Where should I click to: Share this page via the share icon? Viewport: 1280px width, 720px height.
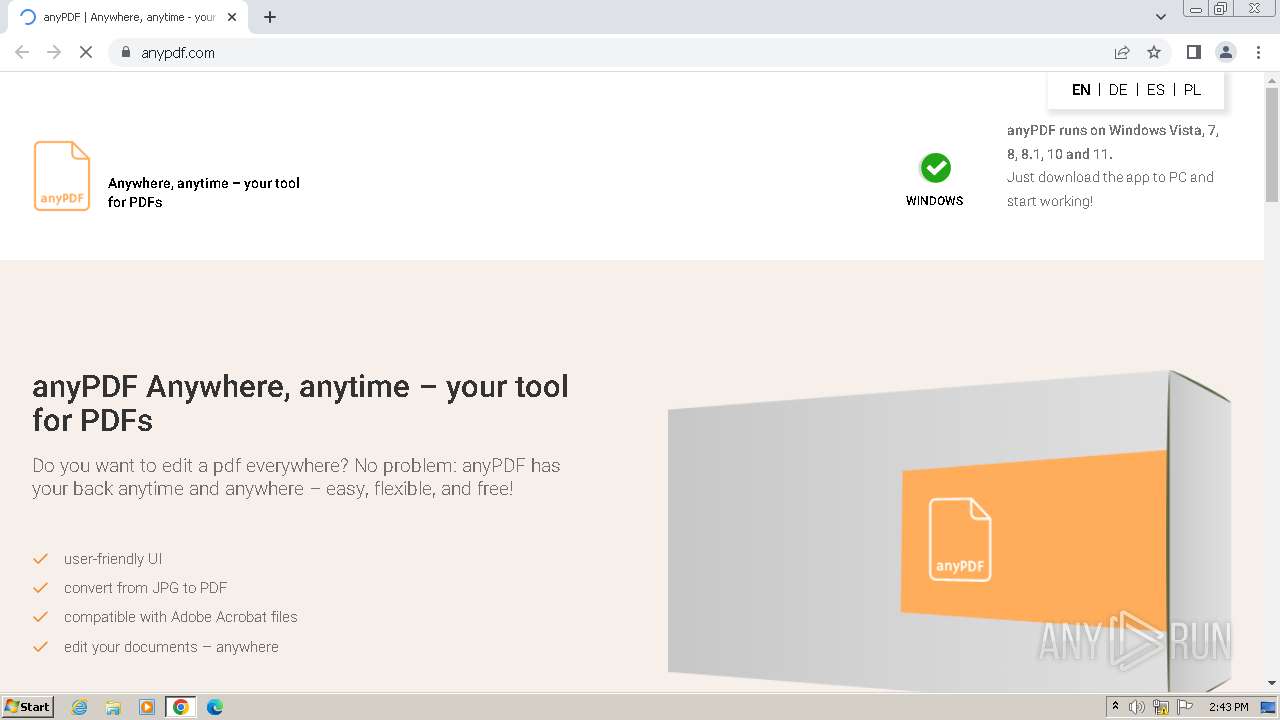tap(1122, 52)
